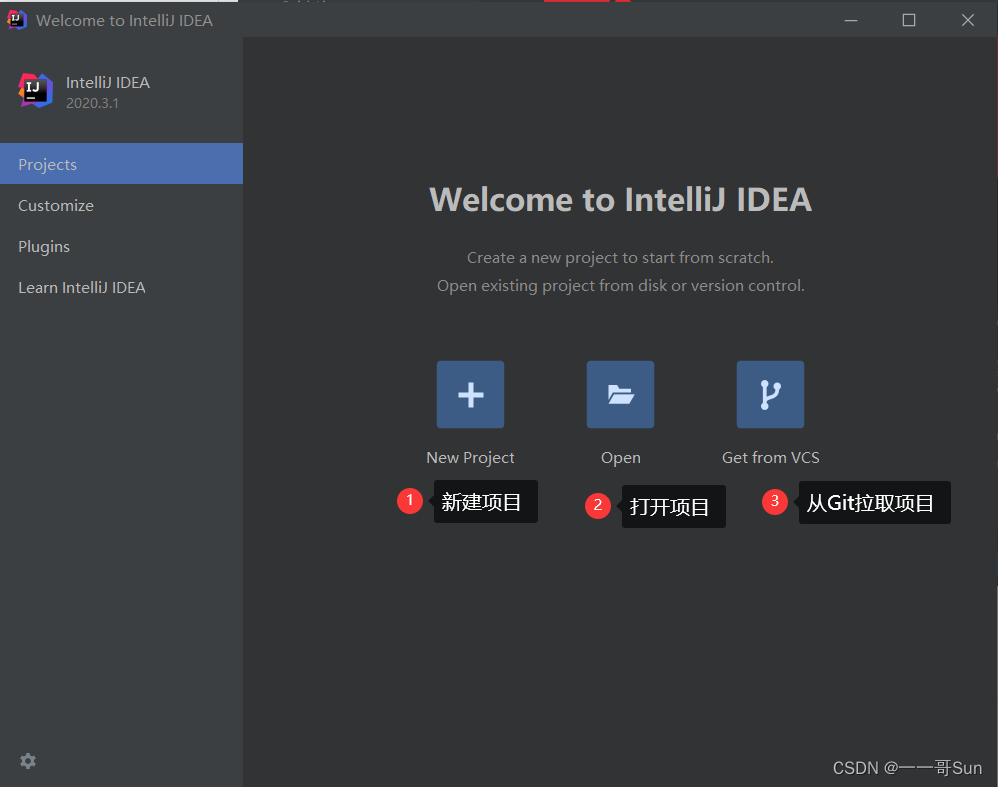Screen dimensions: 998x787
Task: Click the 'Create a new project' description line
Action: click(x=621, y=258)
